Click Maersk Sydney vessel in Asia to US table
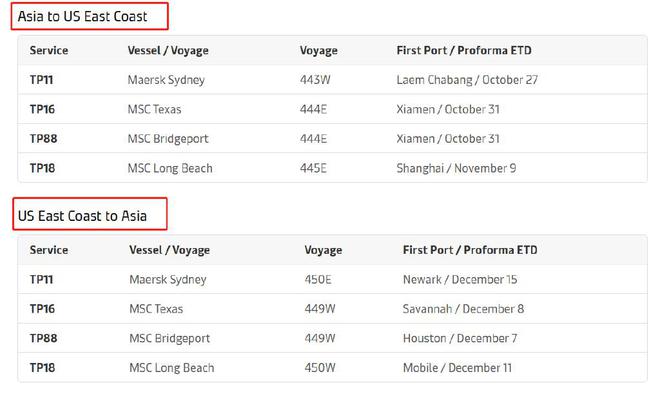Screen dimensions: 660x394 point(166,80)
